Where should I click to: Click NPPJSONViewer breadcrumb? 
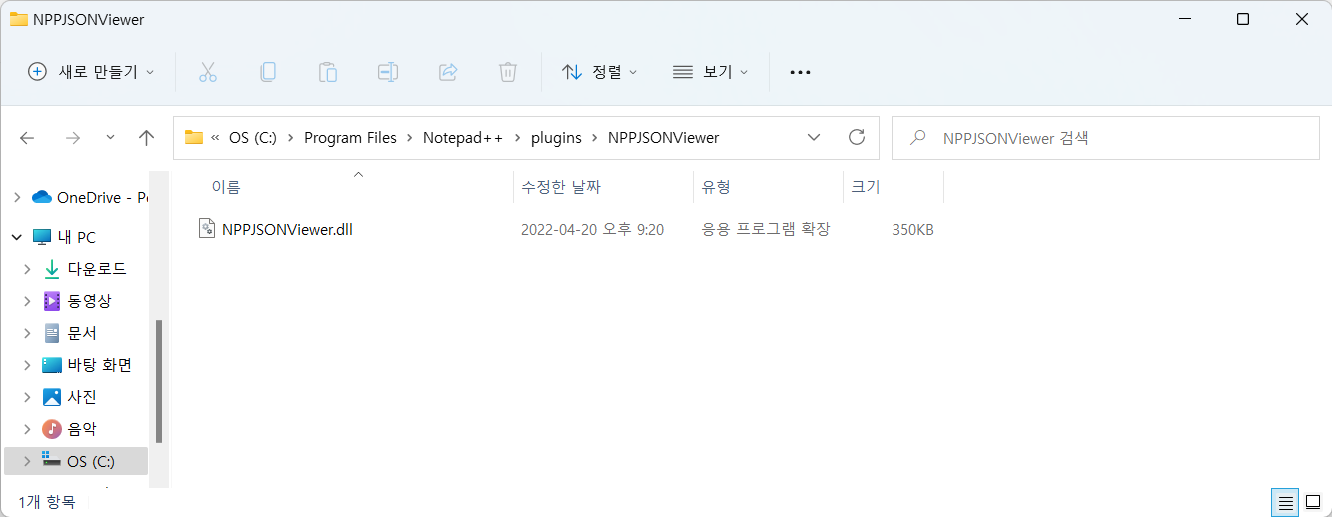point(663,138)
